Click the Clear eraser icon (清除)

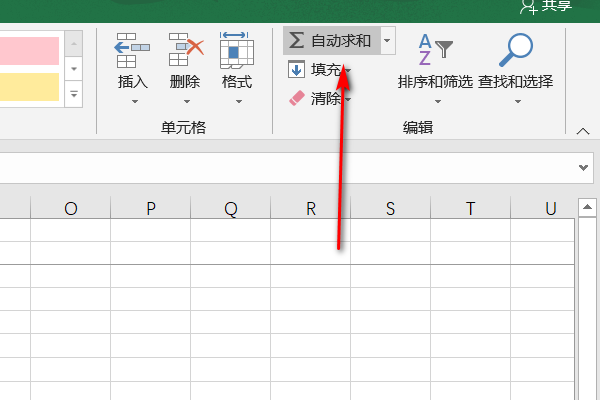tap(297, 98)
